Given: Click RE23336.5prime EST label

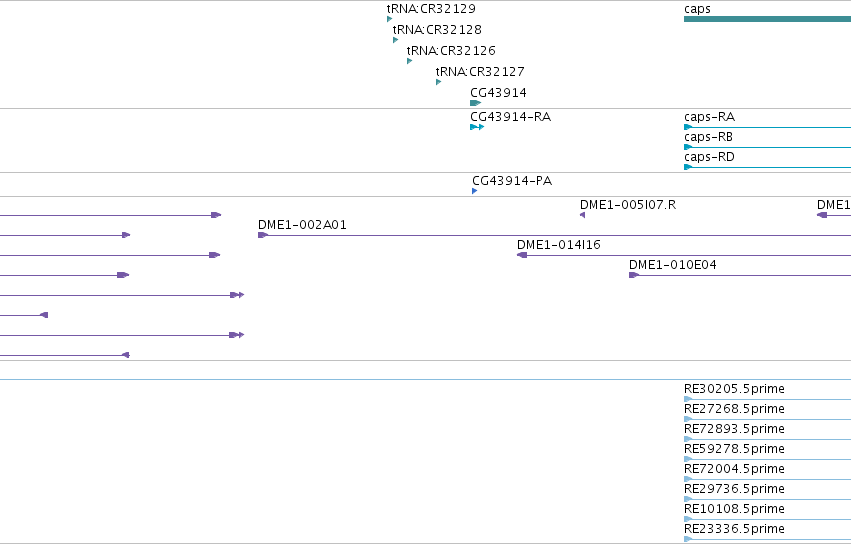Looking at the screenshot, I should point(734,529).
